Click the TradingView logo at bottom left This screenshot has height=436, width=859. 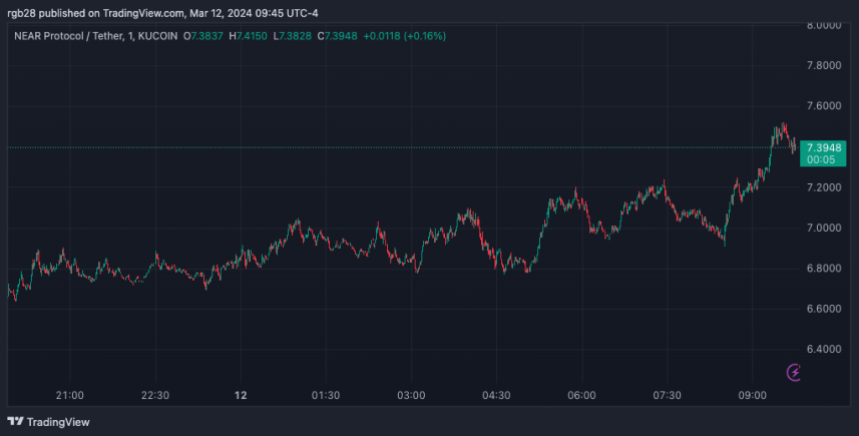48,421
